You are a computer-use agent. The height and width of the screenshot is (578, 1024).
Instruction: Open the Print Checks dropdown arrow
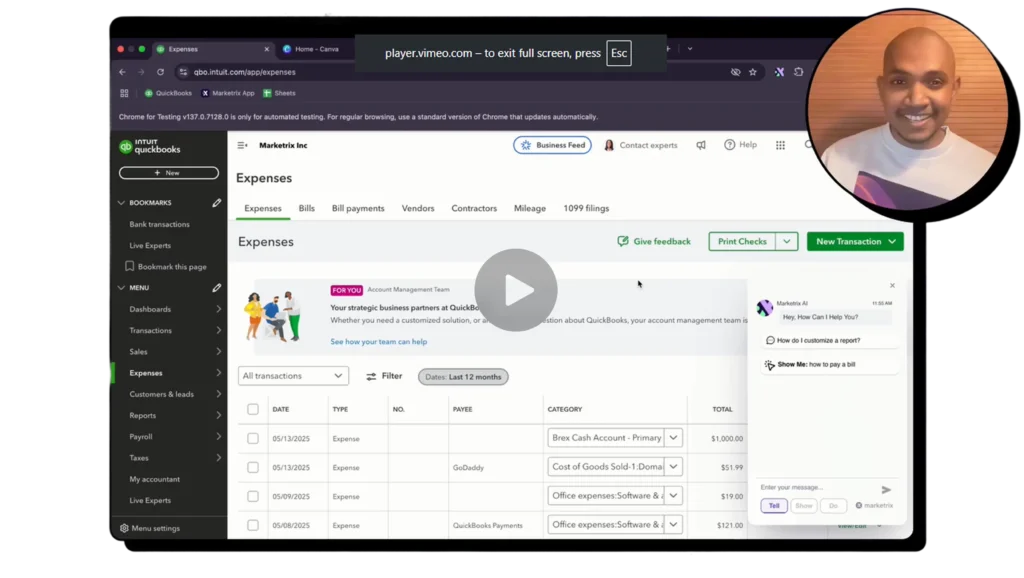[x=787, y=242]
